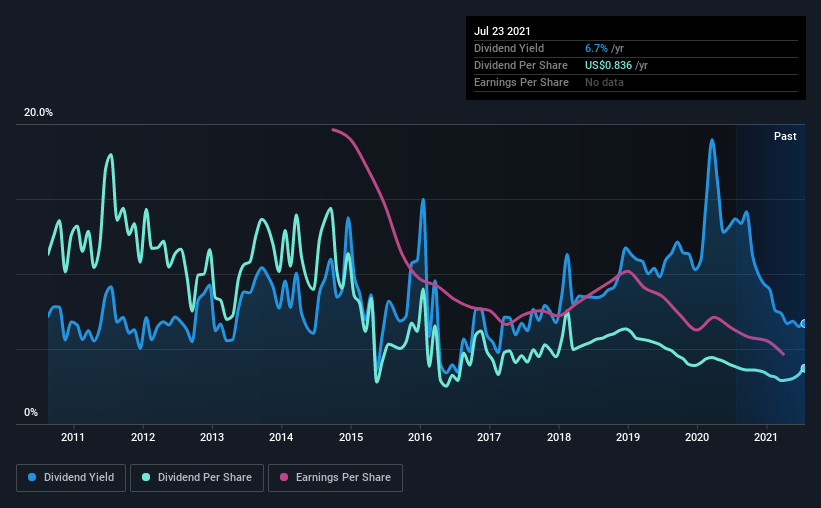Click the 2016 x-axis label
Screen dimensions: 821x508
pyautogui.click(x=420, y=437)
